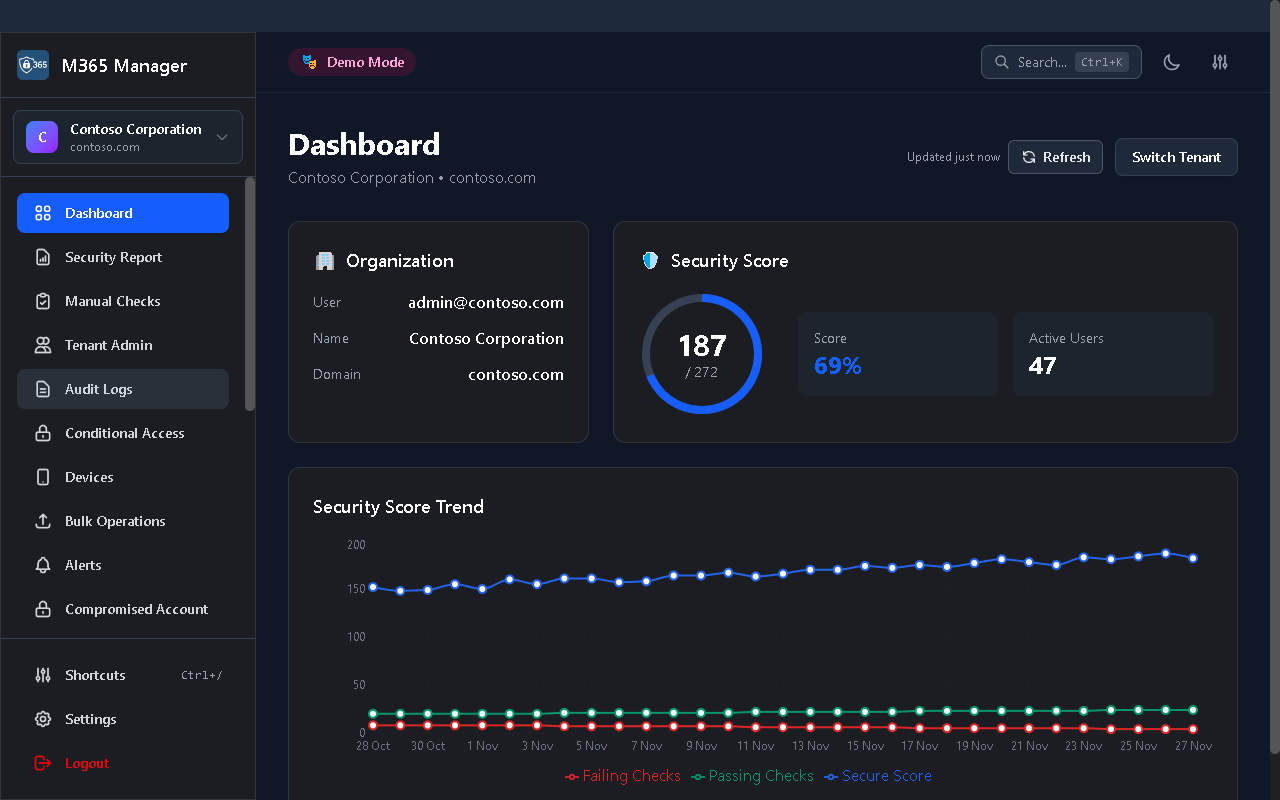This screenshot has width=1280, height=800.
Task: Expand the Contoso Corporation tenant selector
Action: 127,137
